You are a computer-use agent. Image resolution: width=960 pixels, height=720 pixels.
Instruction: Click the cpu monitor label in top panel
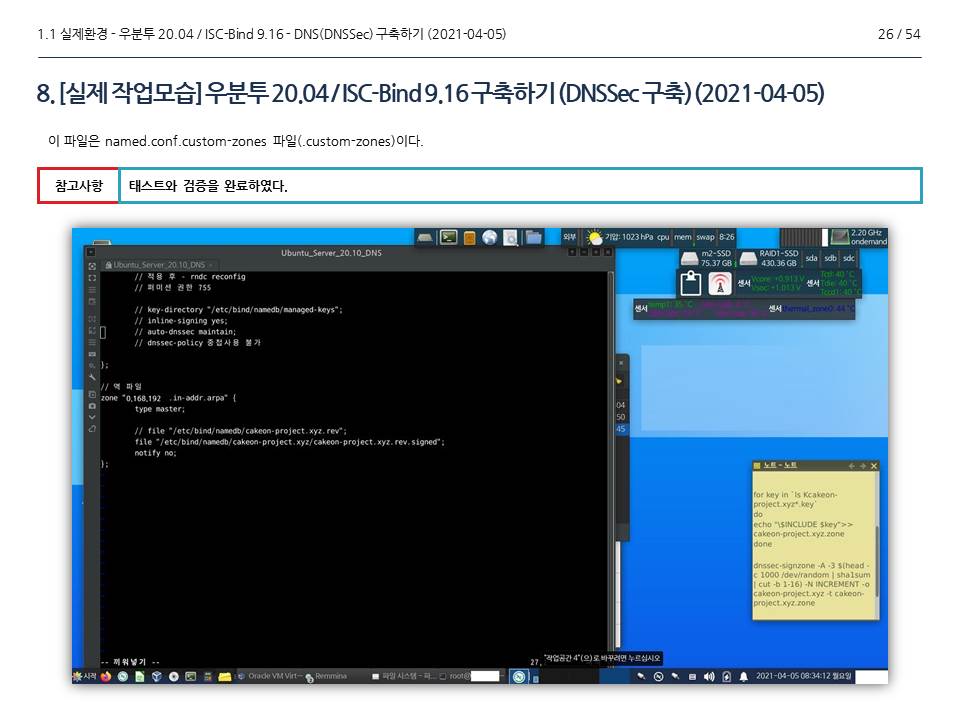tap(663, 237)
